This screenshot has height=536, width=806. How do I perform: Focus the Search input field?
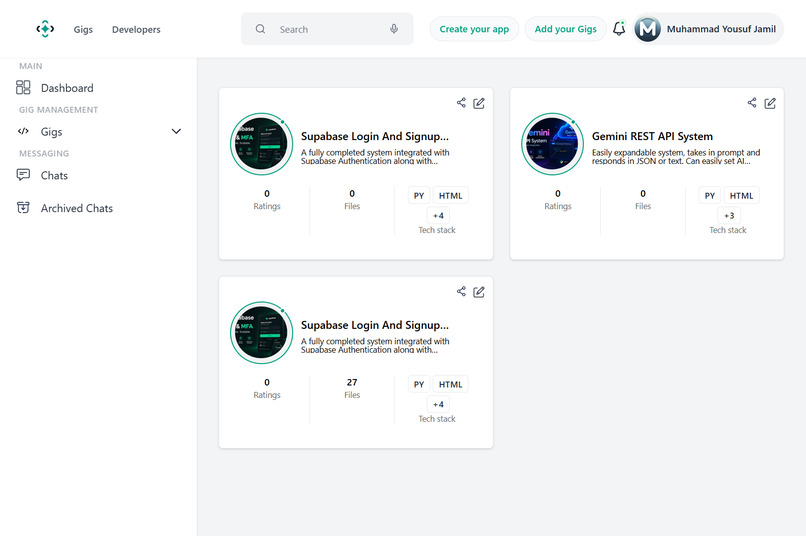click(327, 29)
